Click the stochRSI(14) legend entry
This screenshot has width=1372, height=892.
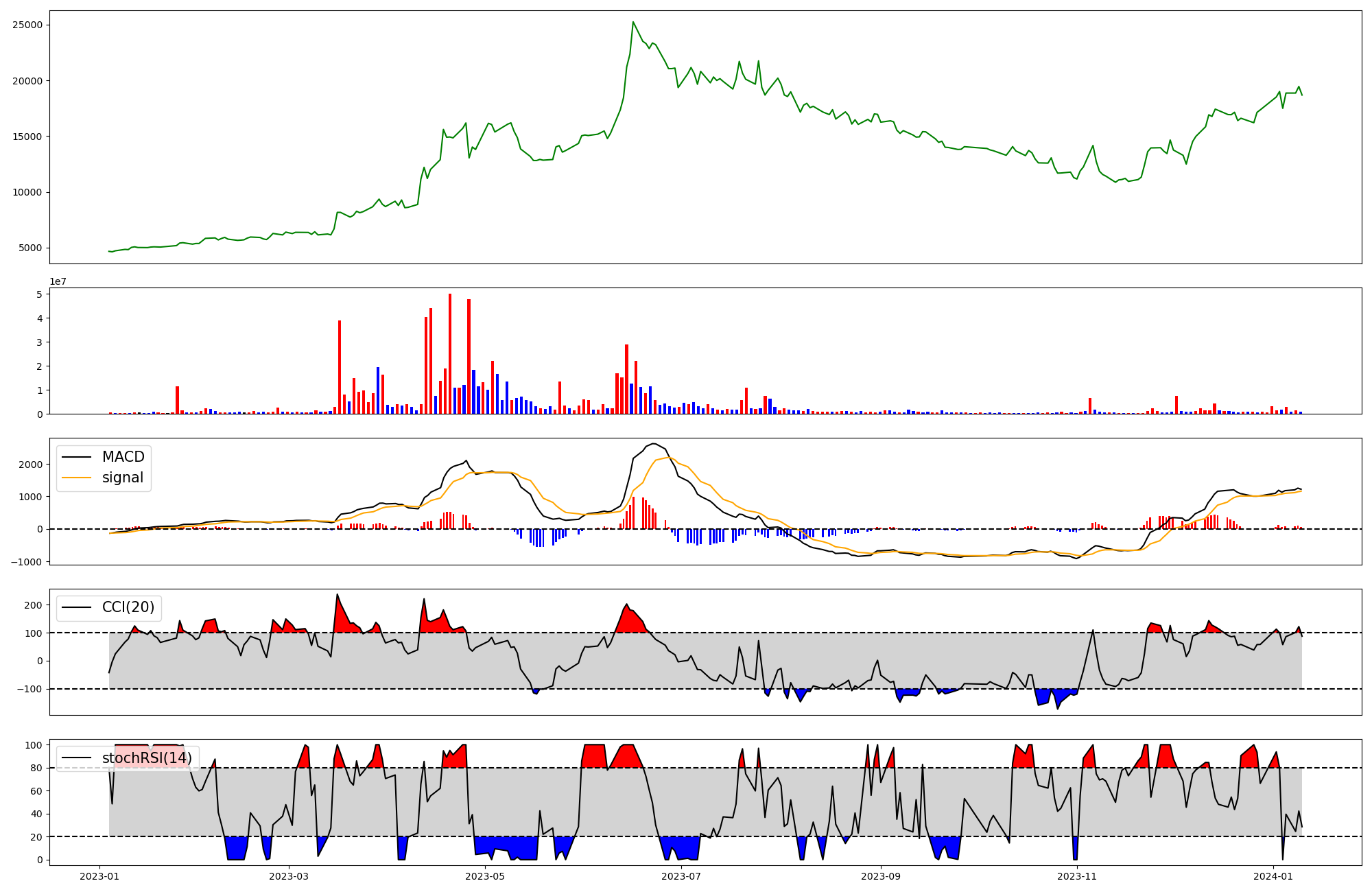[x=147, y=758]
